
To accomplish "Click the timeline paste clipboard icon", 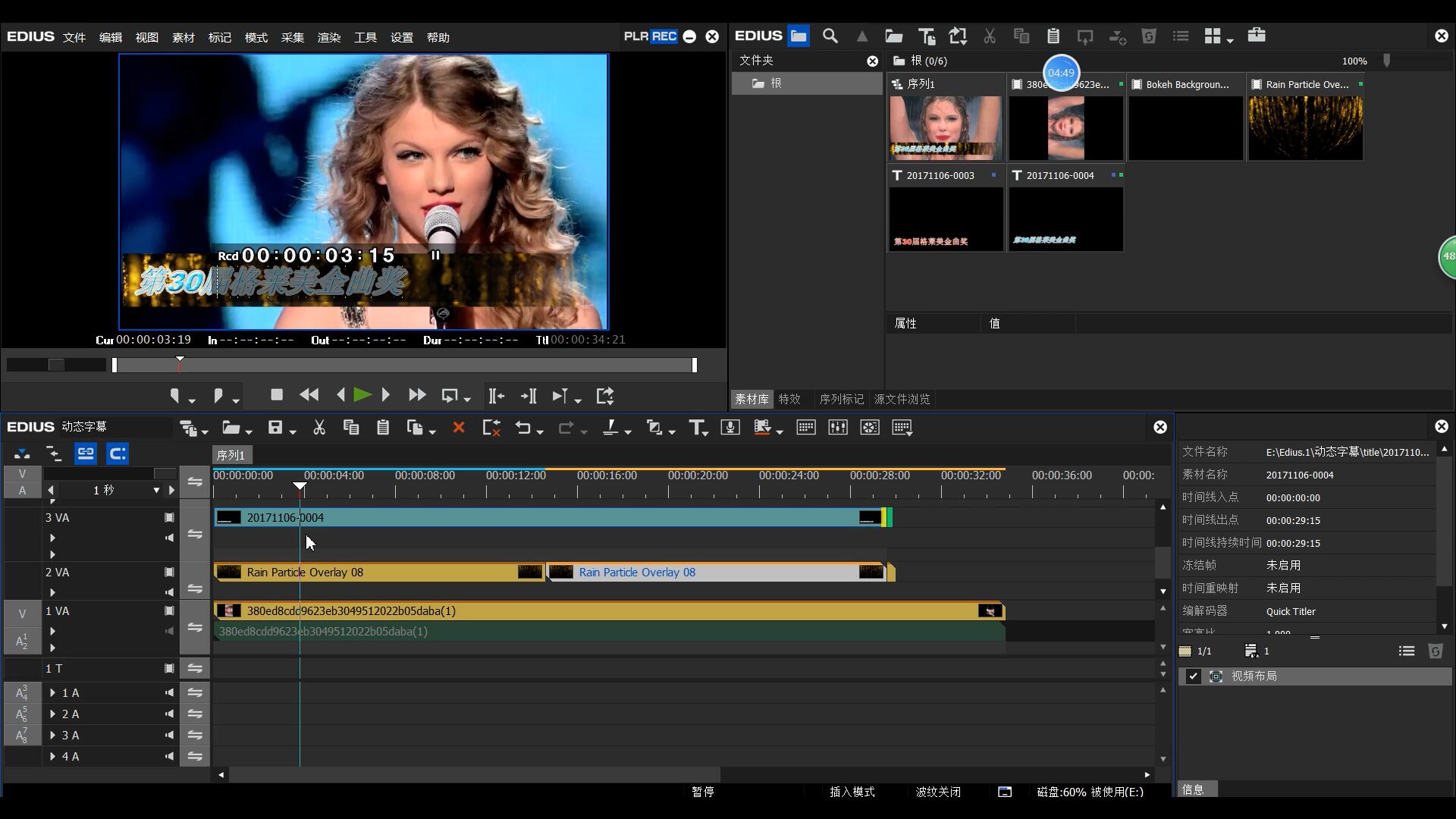I will click(383, 428).
